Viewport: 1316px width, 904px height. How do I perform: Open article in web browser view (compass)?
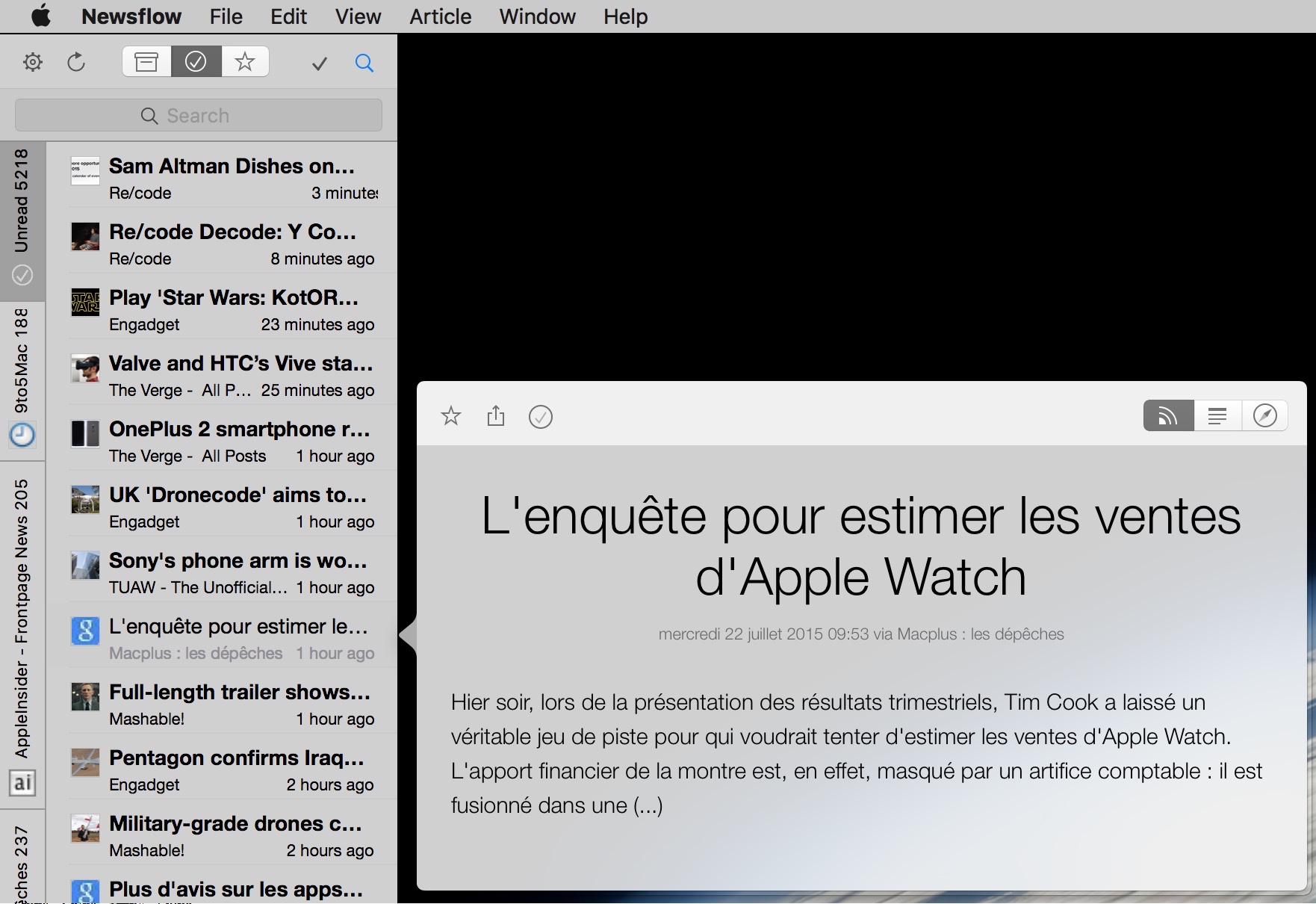pos(1265,415)
